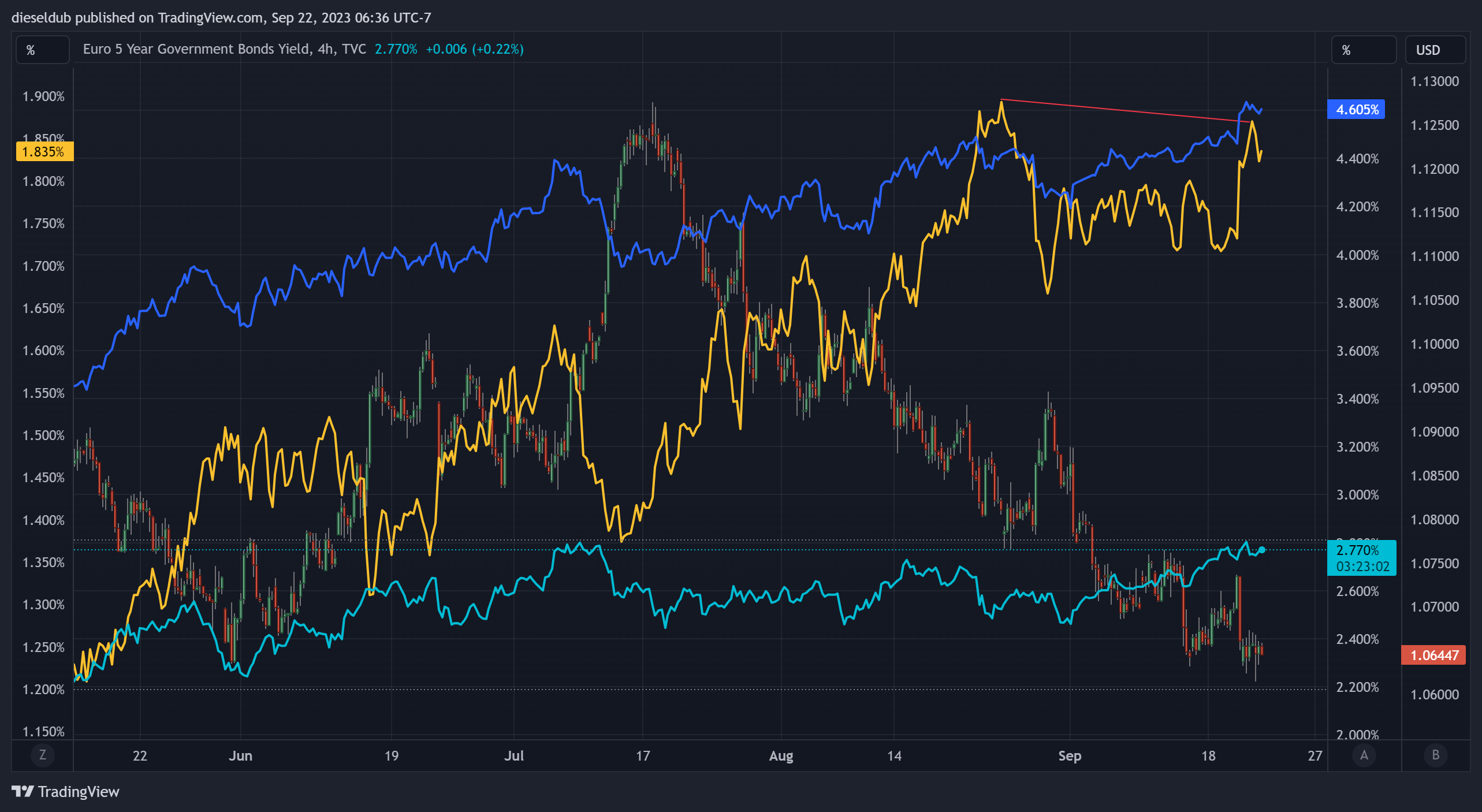Click the 1.06447 red price label

[x=1433, y=655]
